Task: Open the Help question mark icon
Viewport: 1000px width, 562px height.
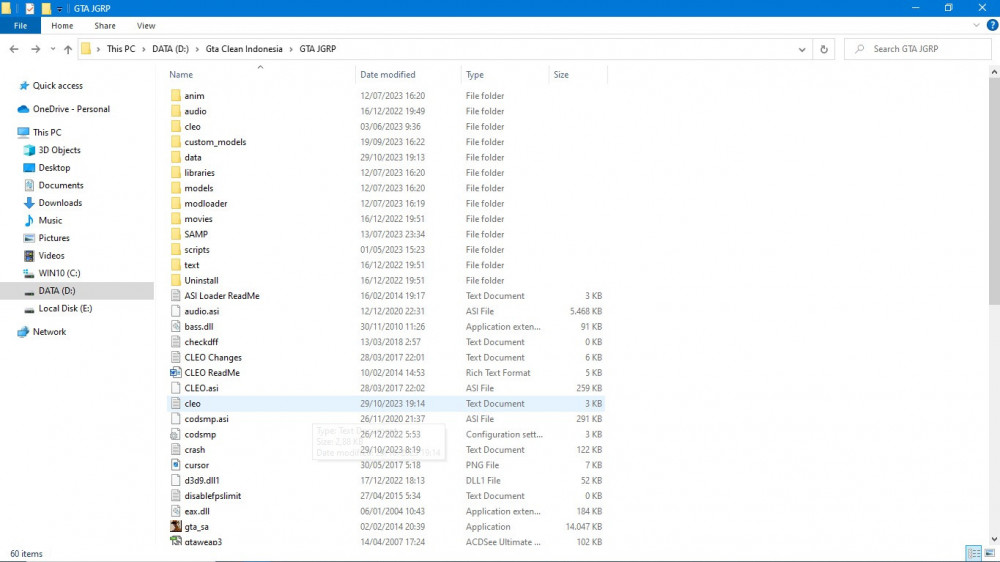Action: (x=992, y=26)
